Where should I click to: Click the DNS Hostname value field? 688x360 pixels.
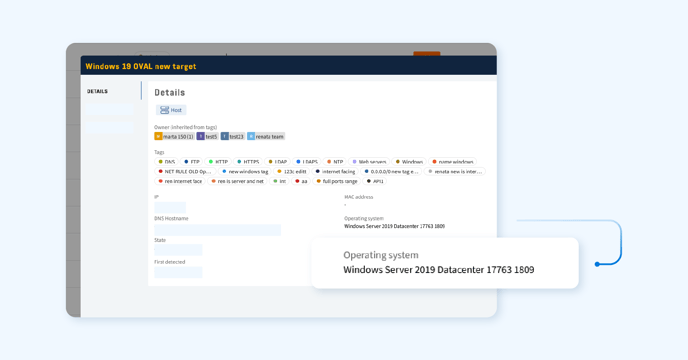coord(218,230)
